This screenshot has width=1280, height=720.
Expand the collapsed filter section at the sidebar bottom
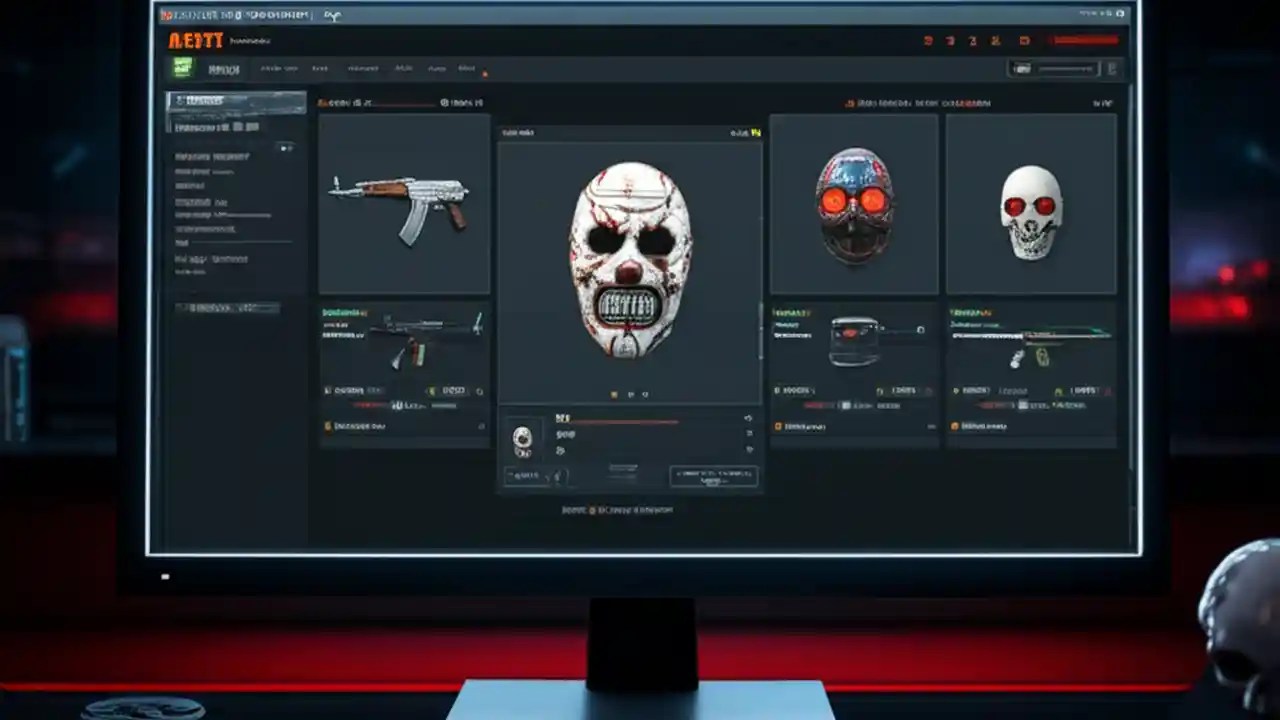pos(225,307)
